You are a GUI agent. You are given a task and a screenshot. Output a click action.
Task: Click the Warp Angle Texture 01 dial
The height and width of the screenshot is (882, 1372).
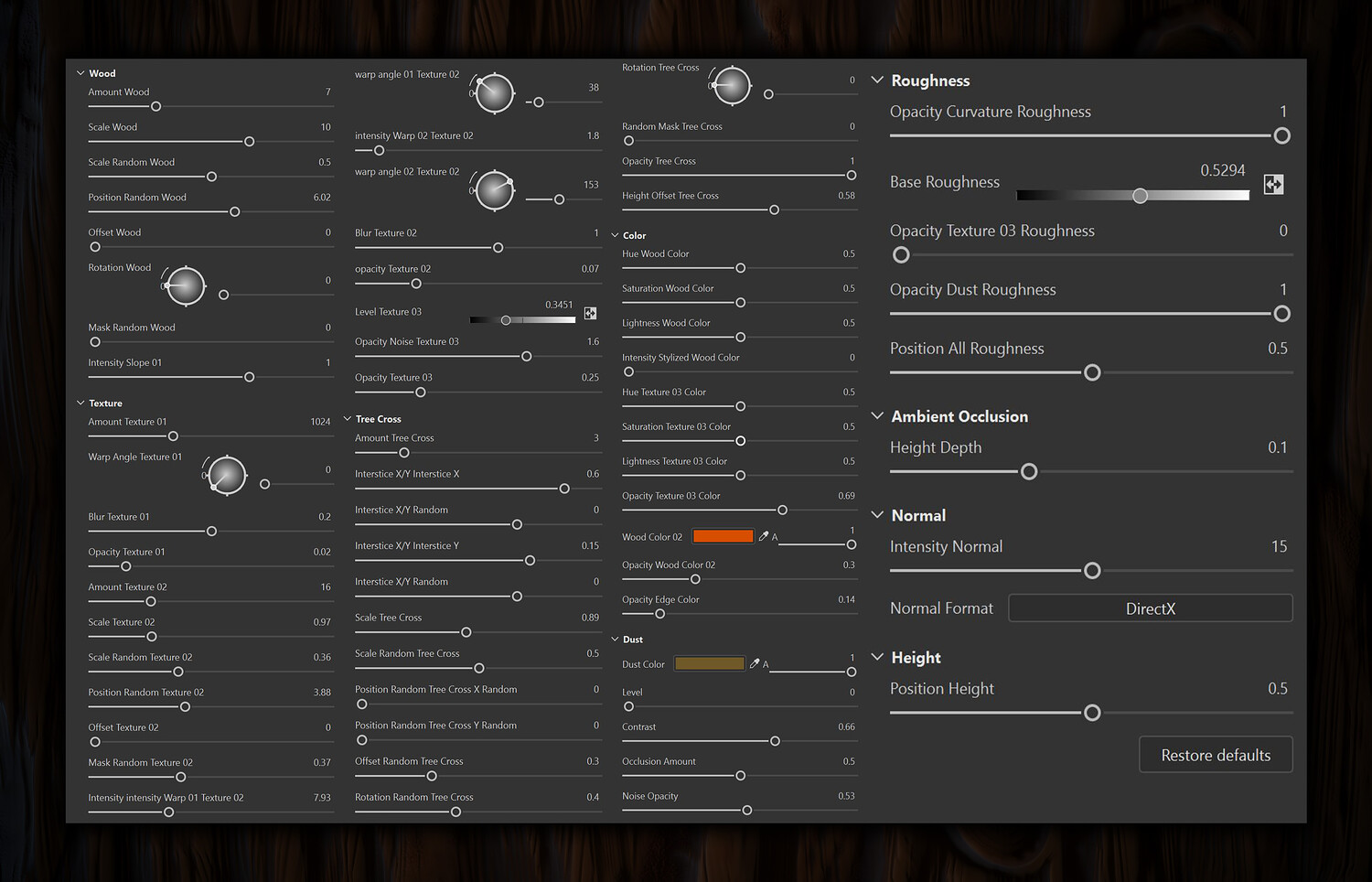227,475
